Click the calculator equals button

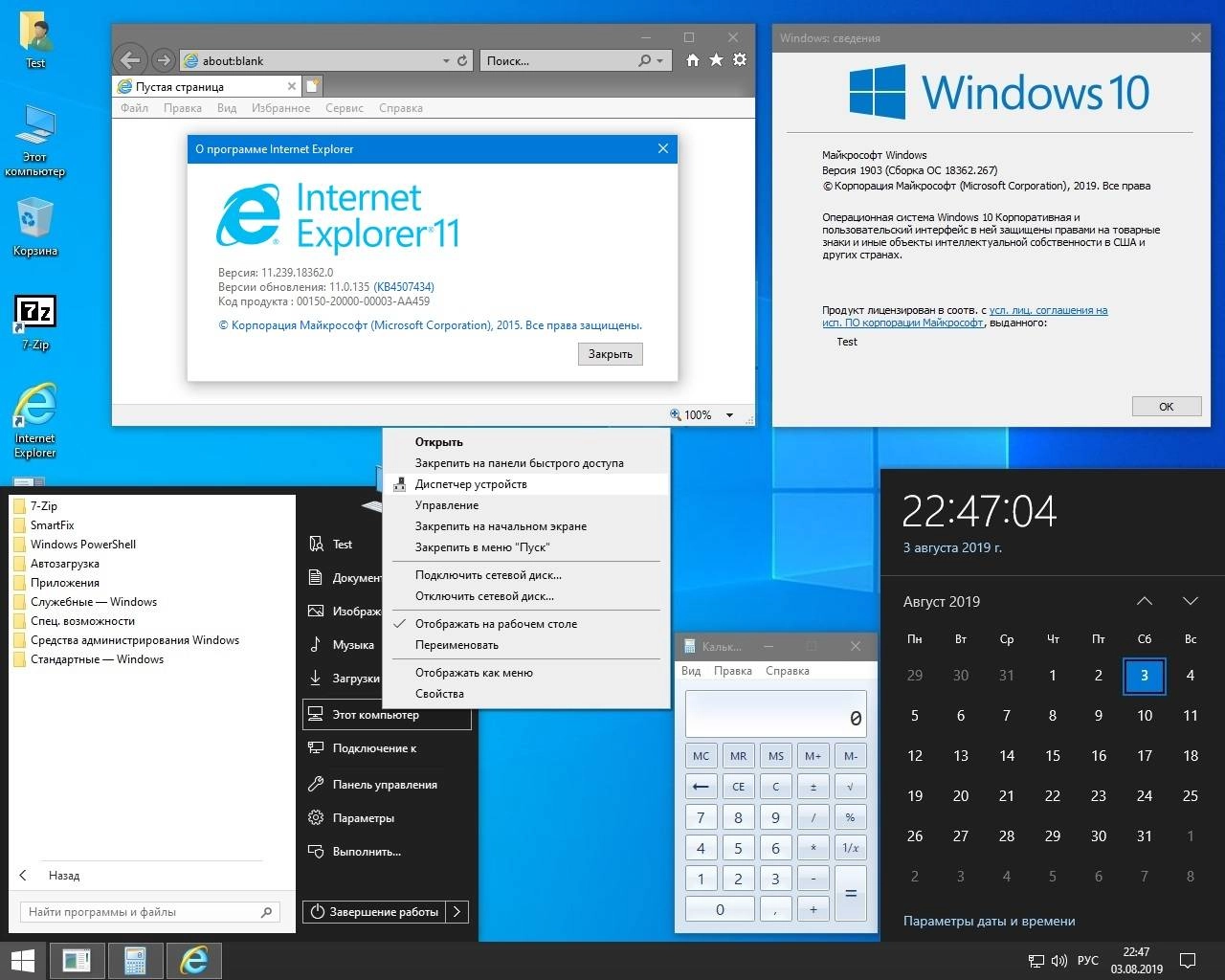[851, 894]
